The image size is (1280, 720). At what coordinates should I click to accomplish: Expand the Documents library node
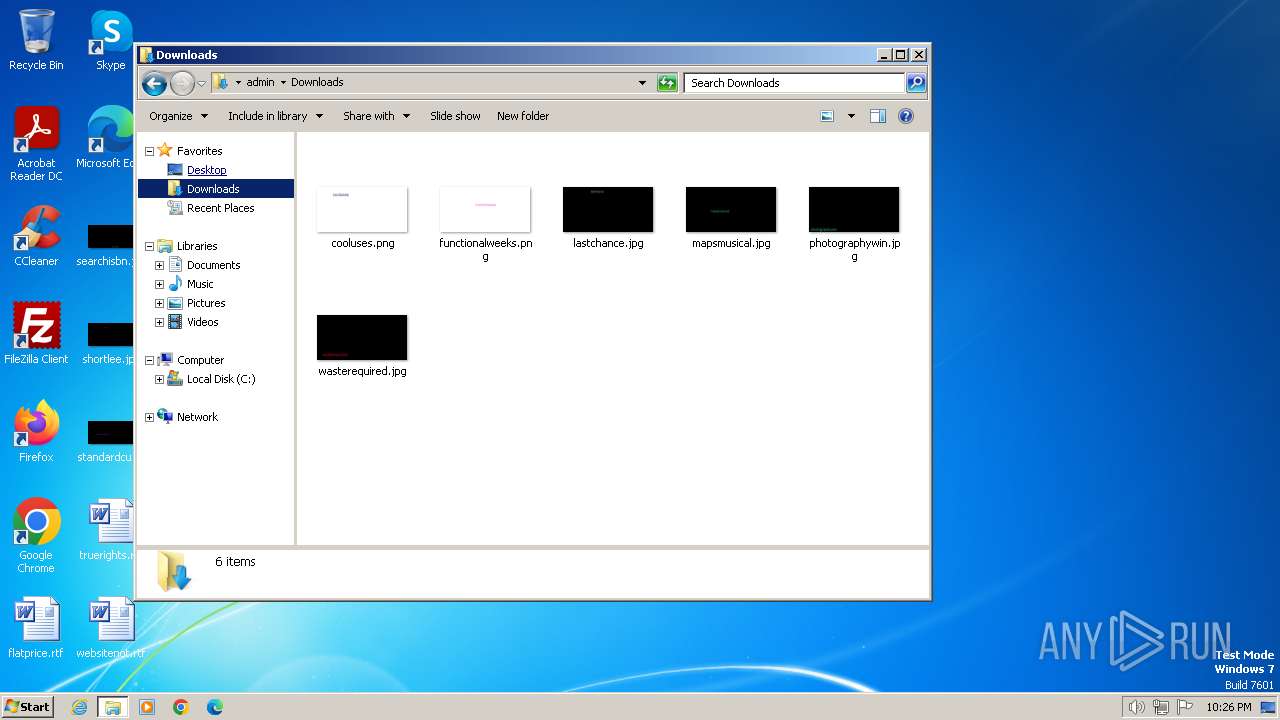[x=159, y=265]
